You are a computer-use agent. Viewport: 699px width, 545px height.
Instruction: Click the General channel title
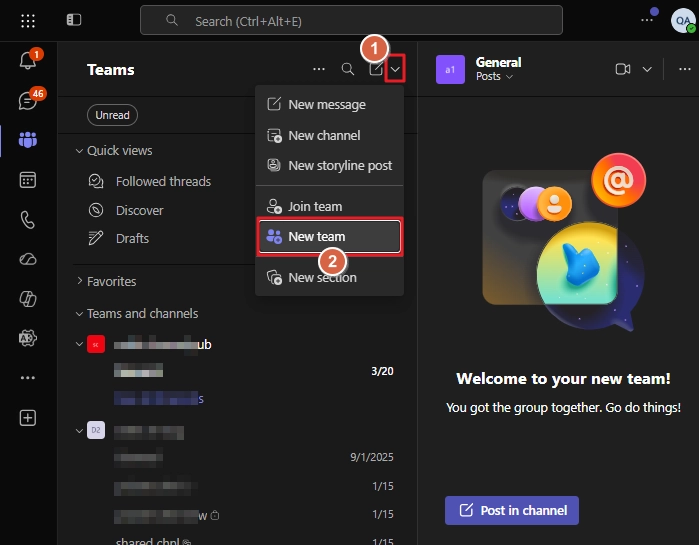(x=498, y=62)
